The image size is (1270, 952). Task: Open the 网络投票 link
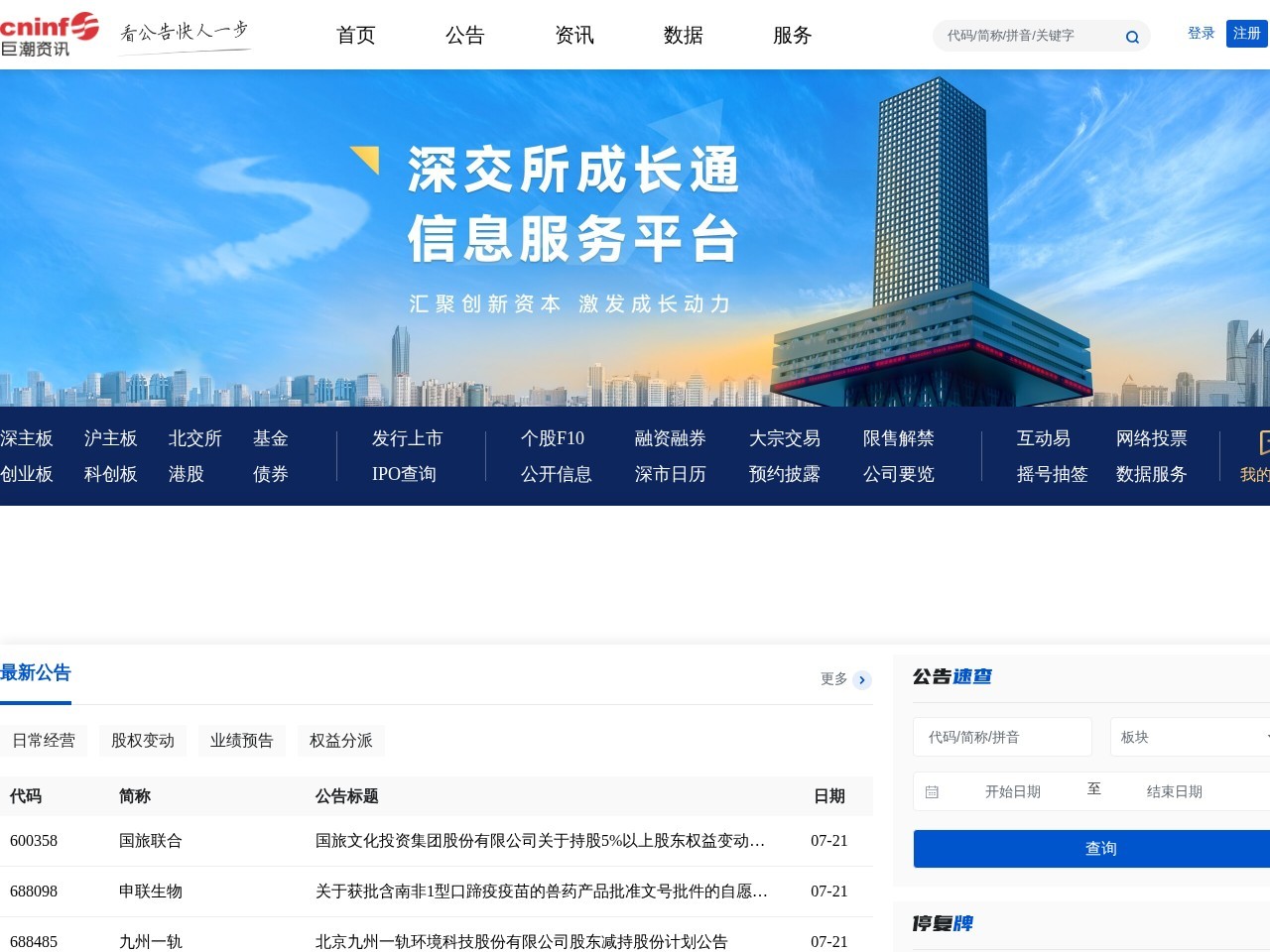(x=1152, y=438)
